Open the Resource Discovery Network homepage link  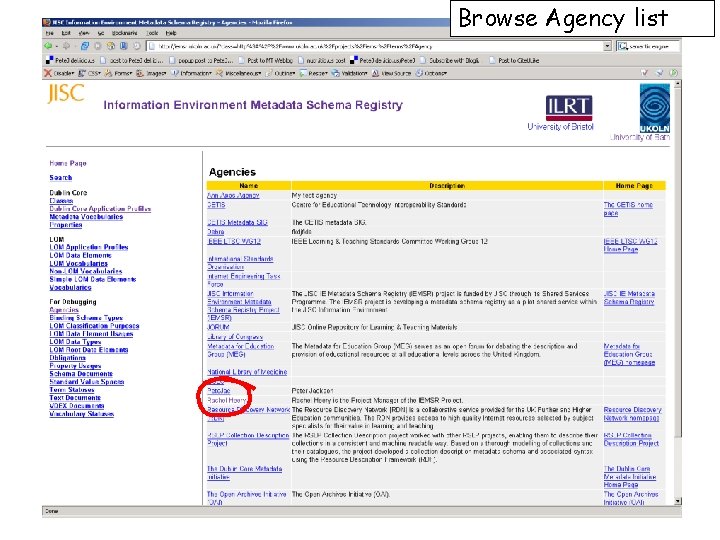click(632, 414)
